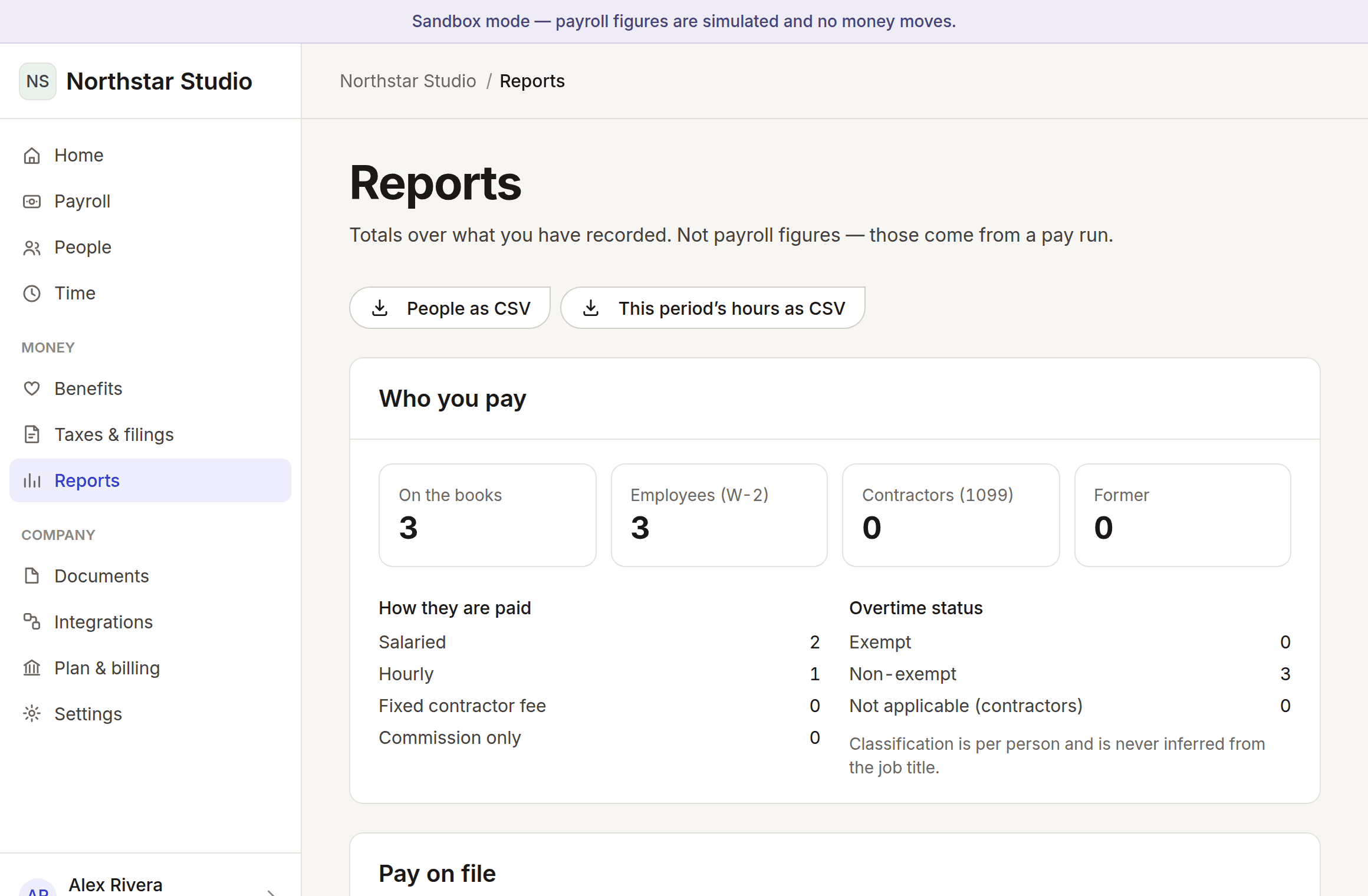
Task: Click the Plan & billing bank icon
Action: 32,668
